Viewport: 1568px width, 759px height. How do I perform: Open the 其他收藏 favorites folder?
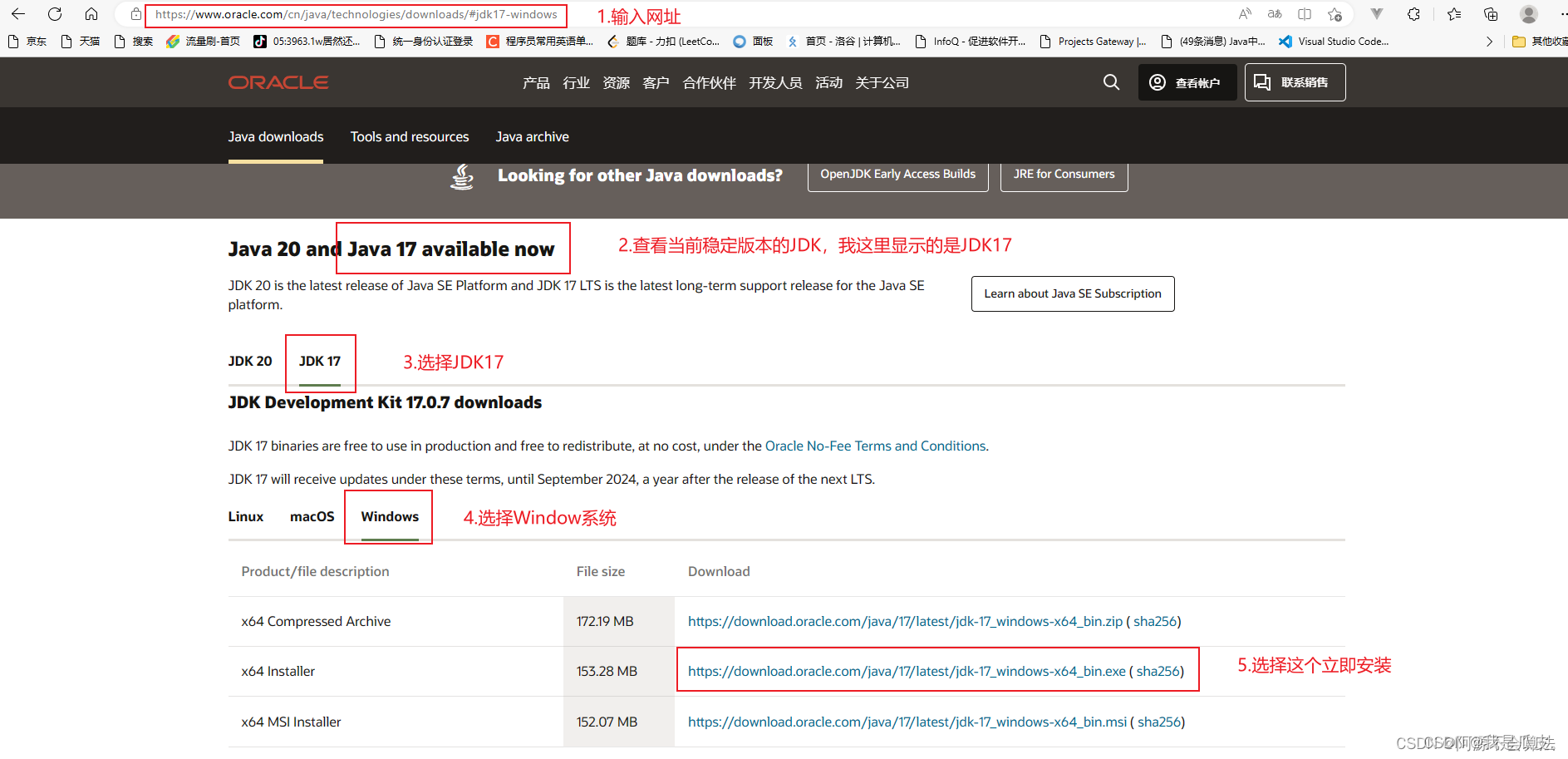point(1540,42)
